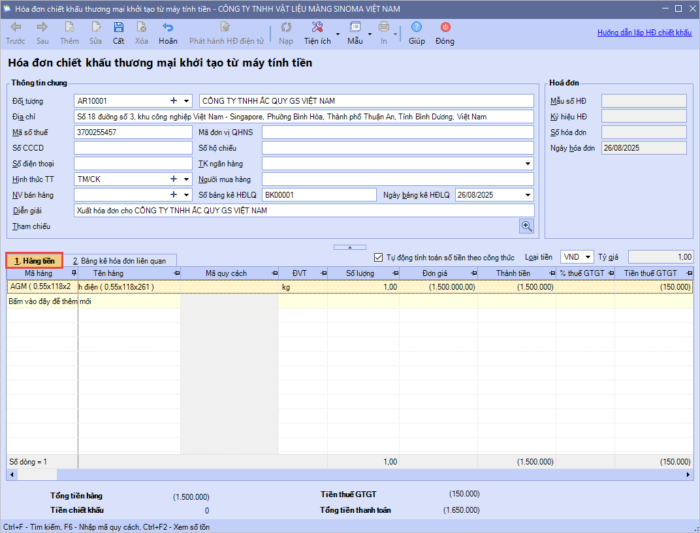The height and width of the screenshot is (533, 700).
Task: Open Ngày bảng kê HĐLQ date picker
Action: pyautogui.click(x=528, y=195)
